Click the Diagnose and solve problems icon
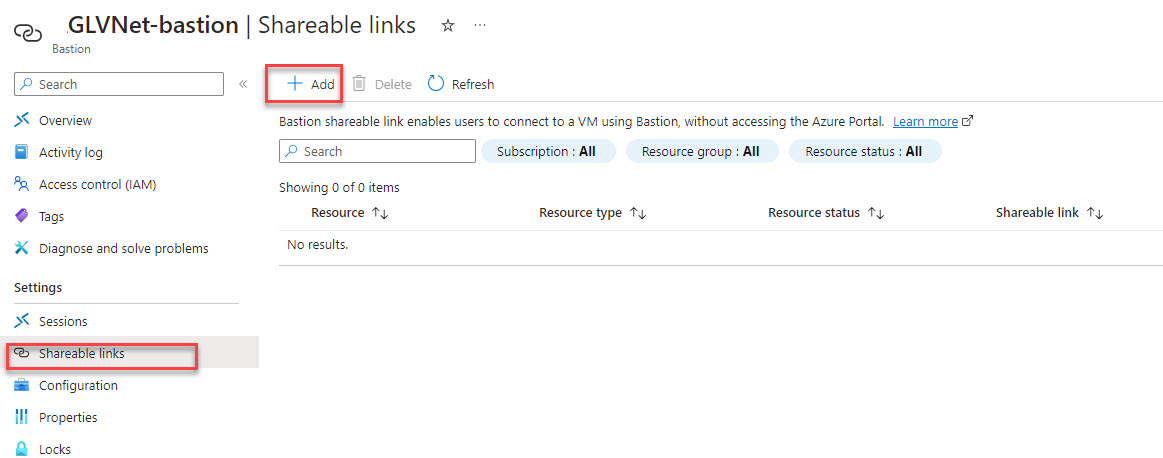Image resolution: width=1163 pixels, height=458 pixels. (22, 248)
